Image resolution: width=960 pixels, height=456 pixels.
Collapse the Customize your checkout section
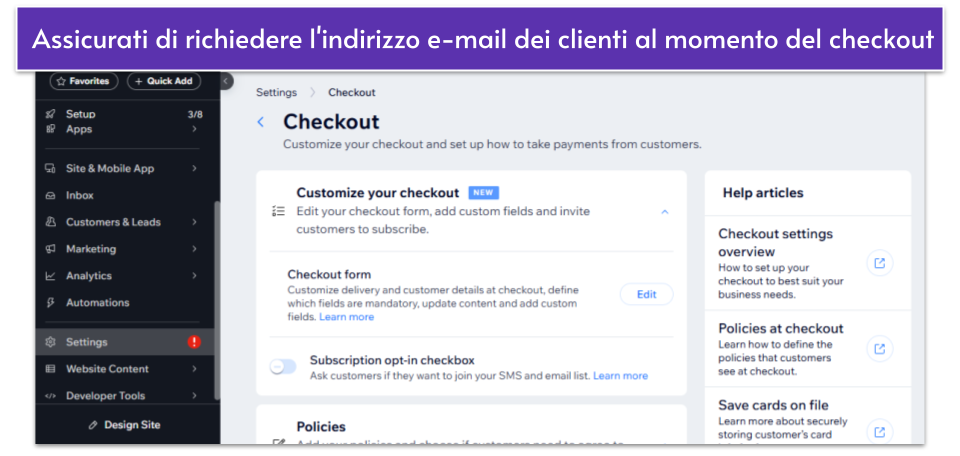[x=665, y=212]
